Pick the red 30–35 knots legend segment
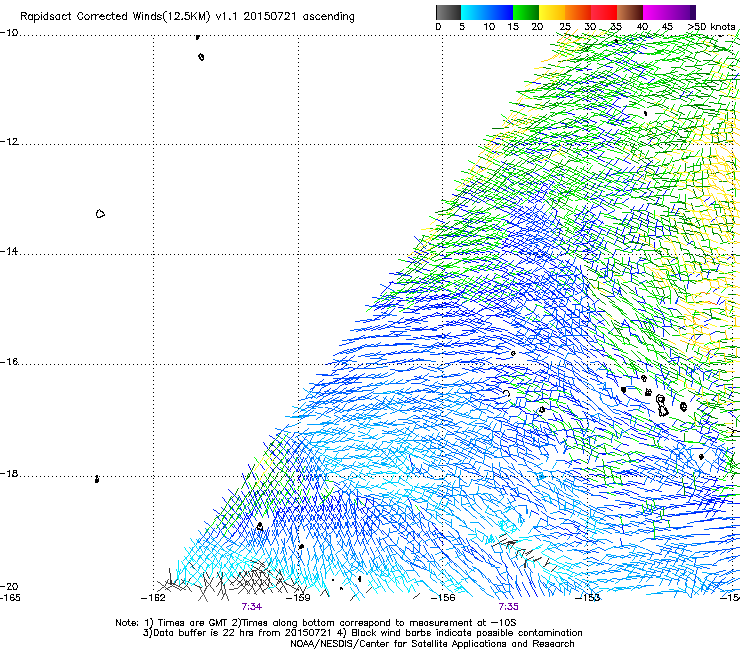Viewport: 740px width, 650px height. [604, 12]
